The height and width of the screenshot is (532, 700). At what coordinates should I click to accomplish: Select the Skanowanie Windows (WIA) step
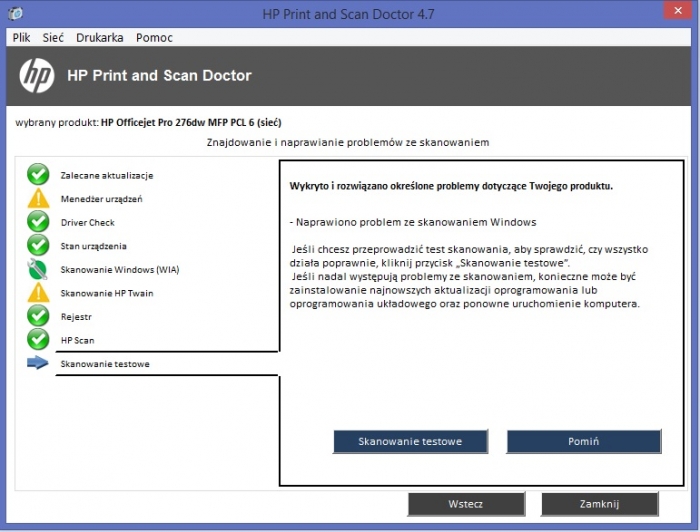(x=120, y=270)
